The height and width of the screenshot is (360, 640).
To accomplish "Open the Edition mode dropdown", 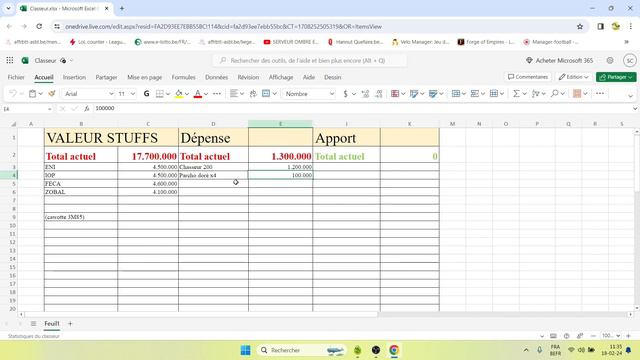I will (x=573, y=77).
